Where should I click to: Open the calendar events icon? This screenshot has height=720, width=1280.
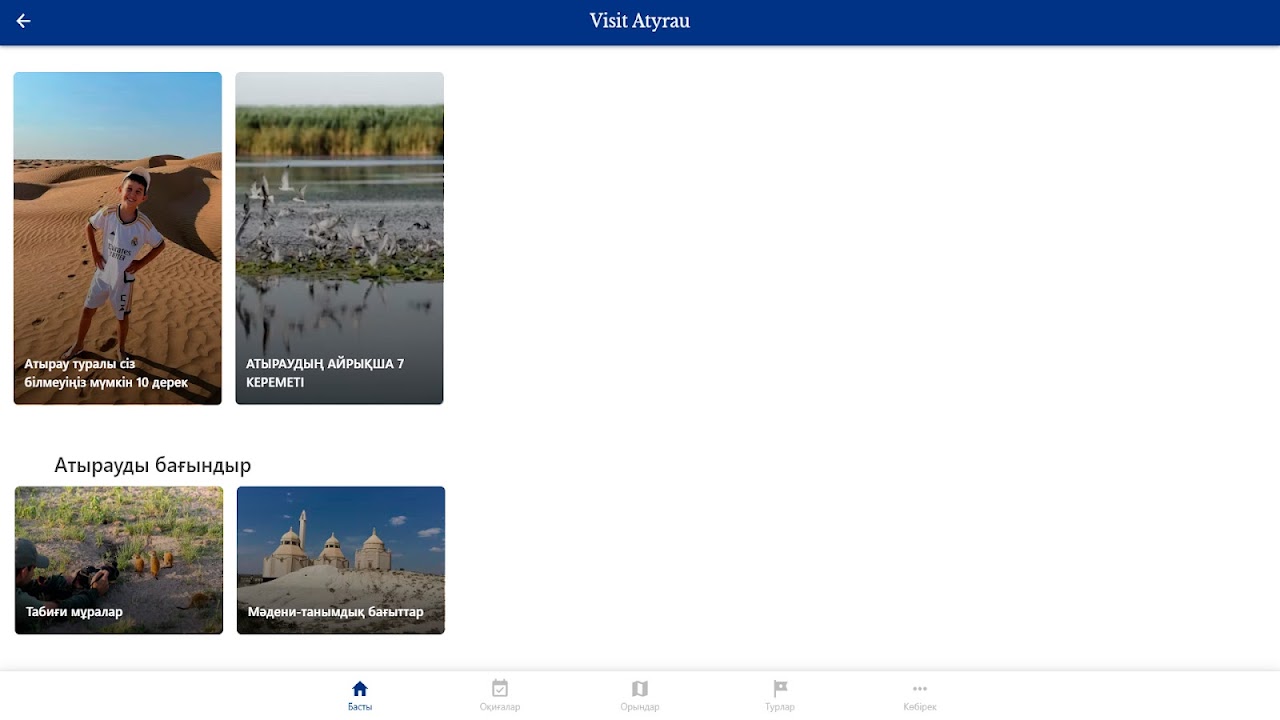(500, 688)
